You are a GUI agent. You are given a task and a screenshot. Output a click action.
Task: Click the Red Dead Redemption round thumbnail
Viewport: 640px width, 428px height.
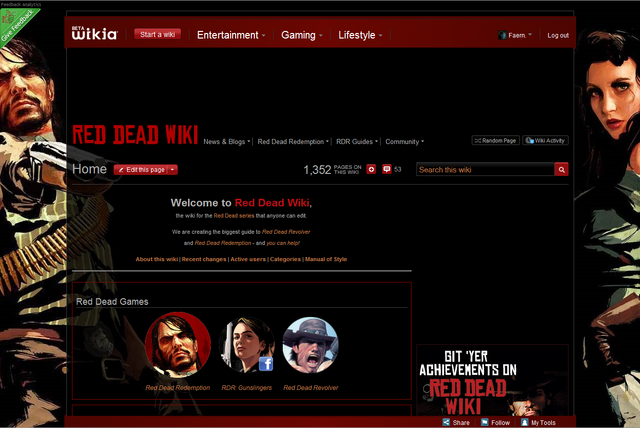tap(178, 345)
